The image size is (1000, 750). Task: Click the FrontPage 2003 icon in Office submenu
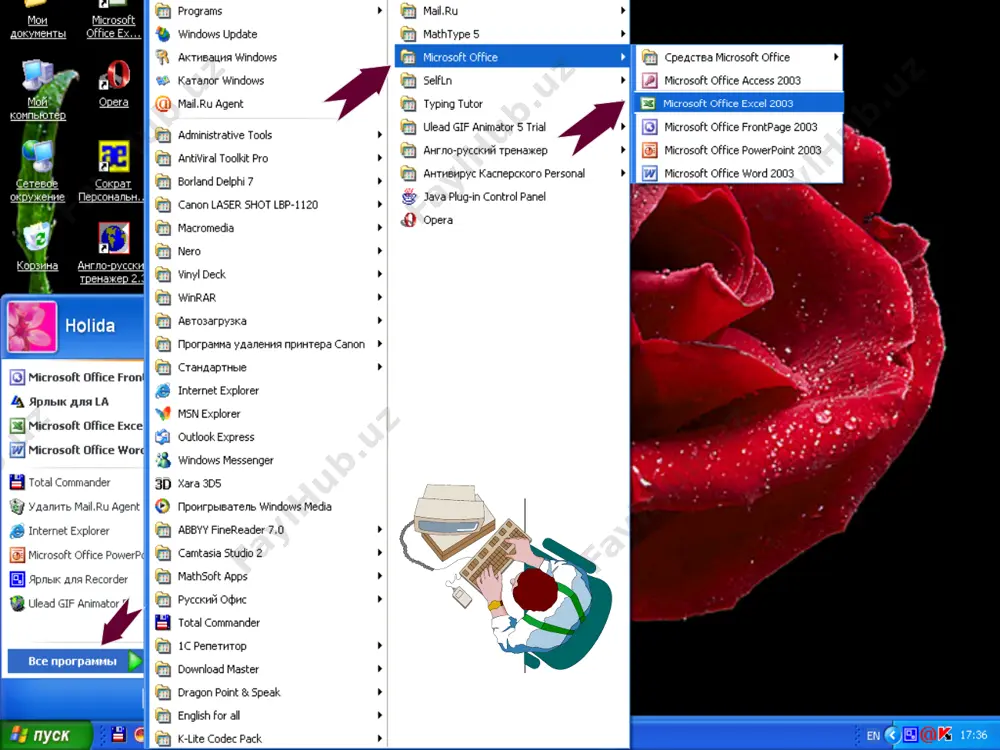coord(649,127)
